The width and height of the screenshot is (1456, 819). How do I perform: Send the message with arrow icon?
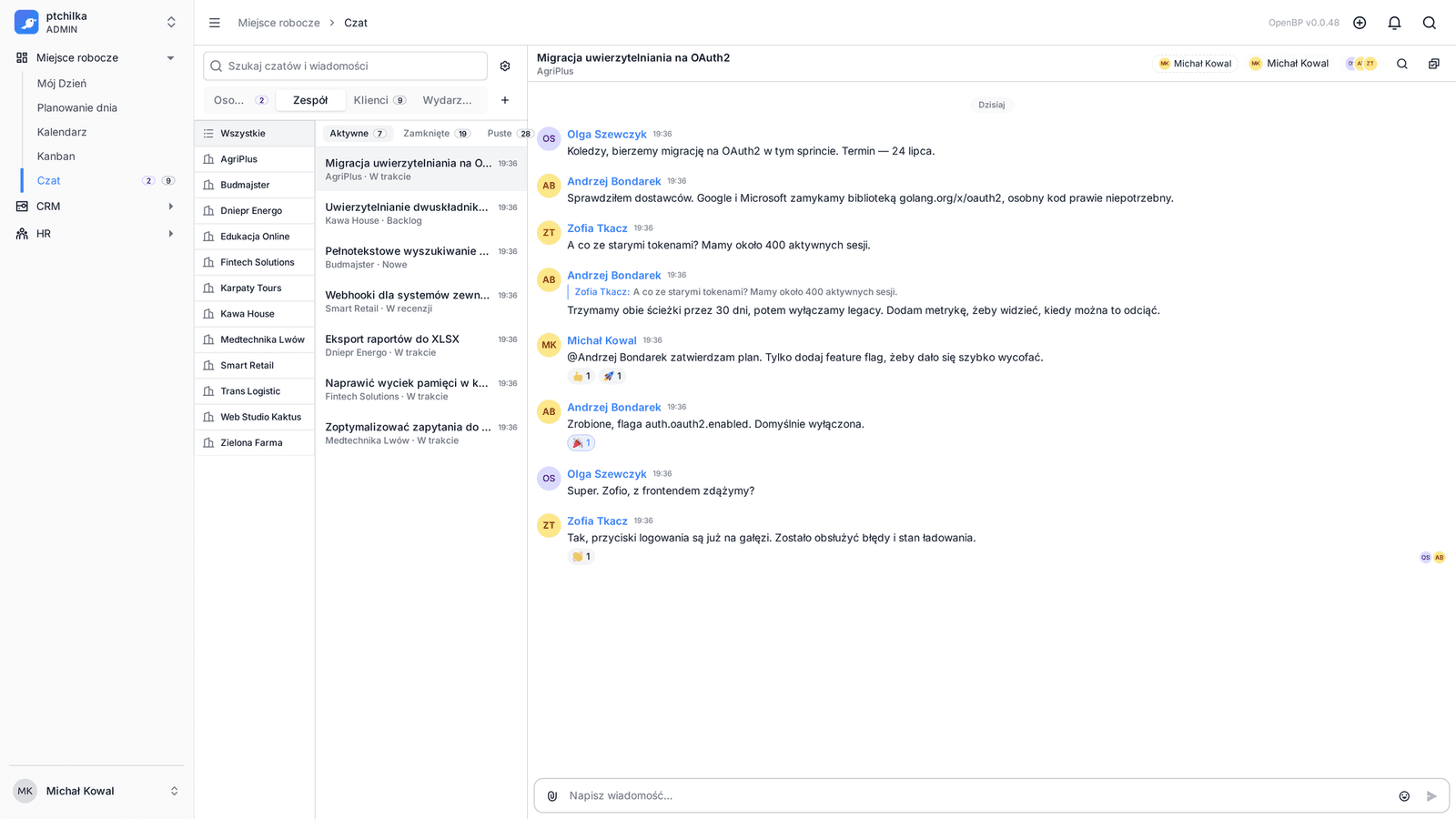1431,796
